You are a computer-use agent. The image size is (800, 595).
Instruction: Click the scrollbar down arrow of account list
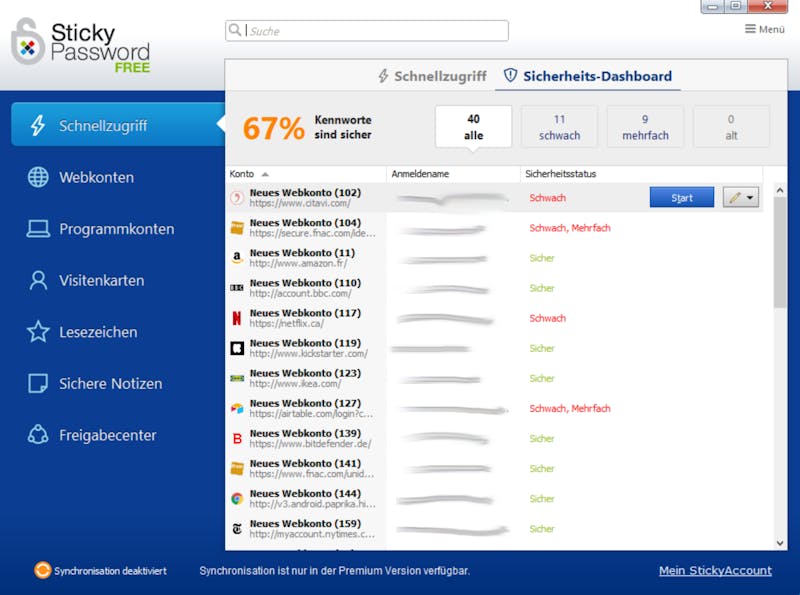coord(780,543)
